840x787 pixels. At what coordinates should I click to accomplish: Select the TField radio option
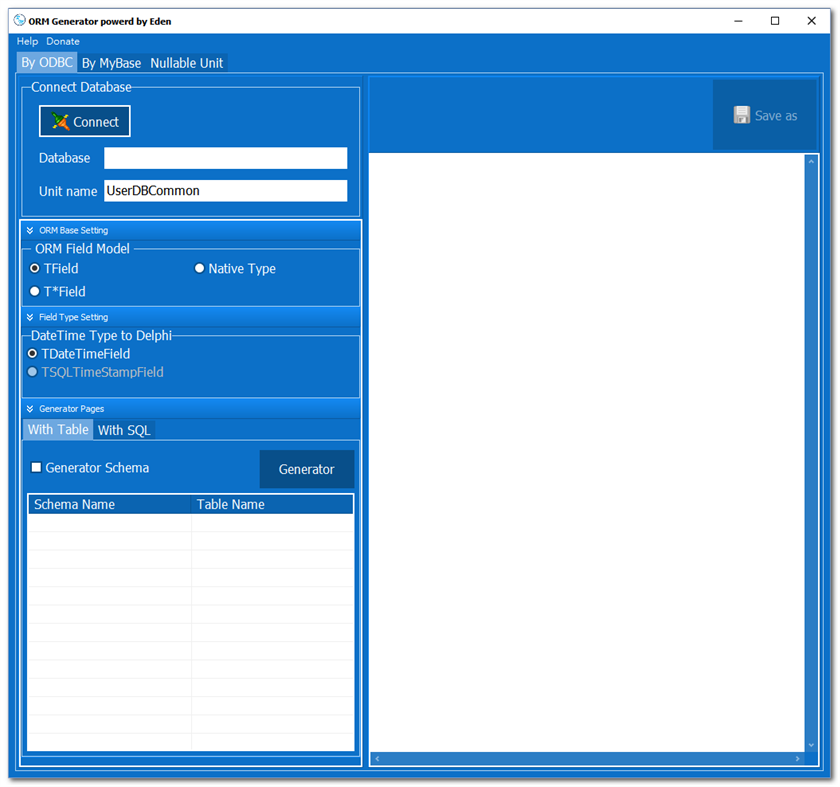(x=54, y=268)
